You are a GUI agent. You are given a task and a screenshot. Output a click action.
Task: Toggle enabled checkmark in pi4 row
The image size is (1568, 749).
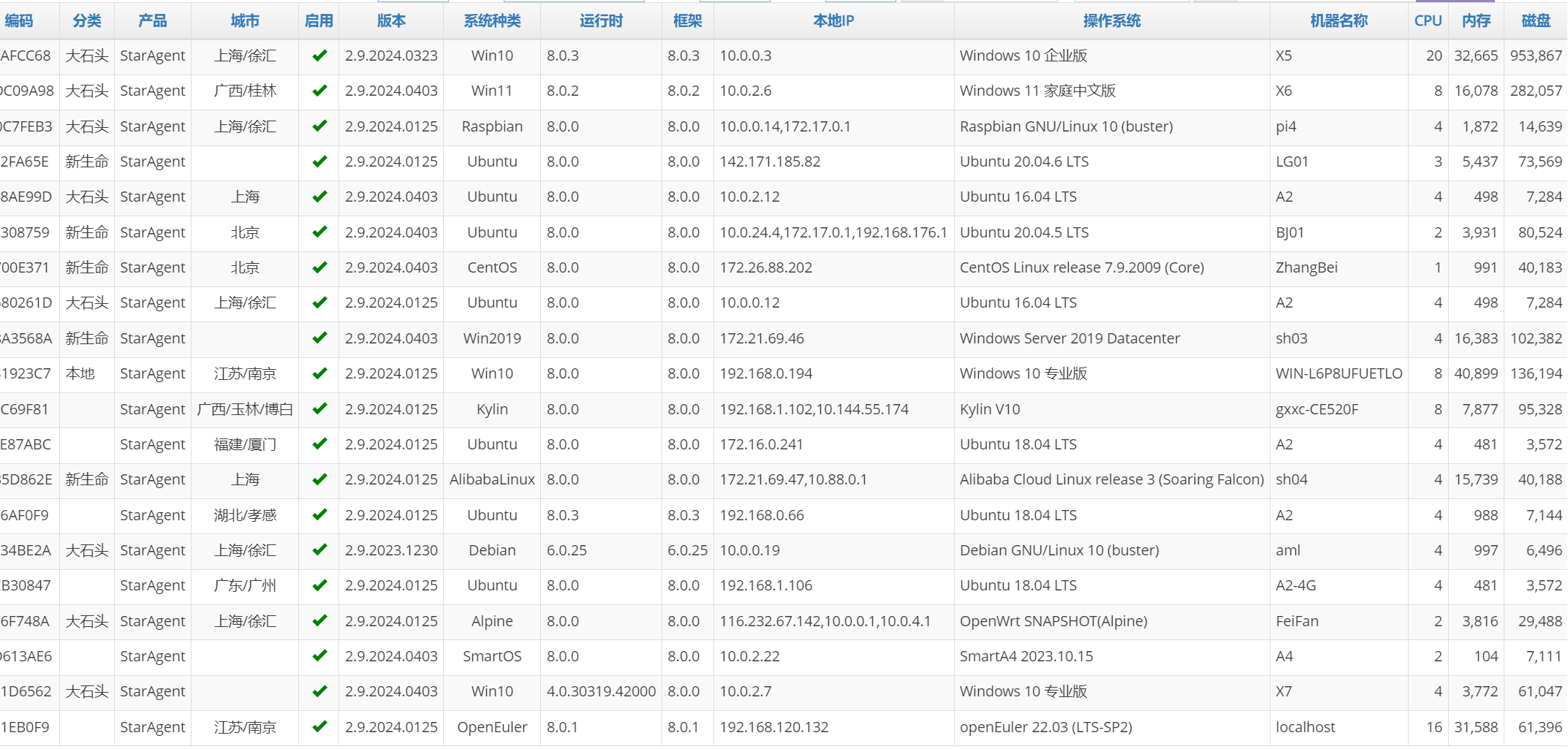click(x=319, y=126)
